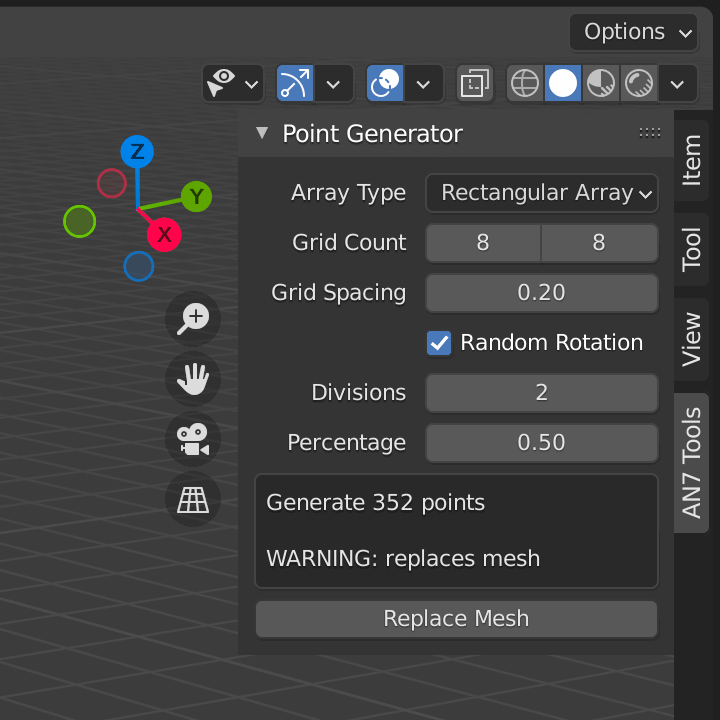The image size is (720, 720).
Task: Open the Tool sidebar tab
Action: 691,249
